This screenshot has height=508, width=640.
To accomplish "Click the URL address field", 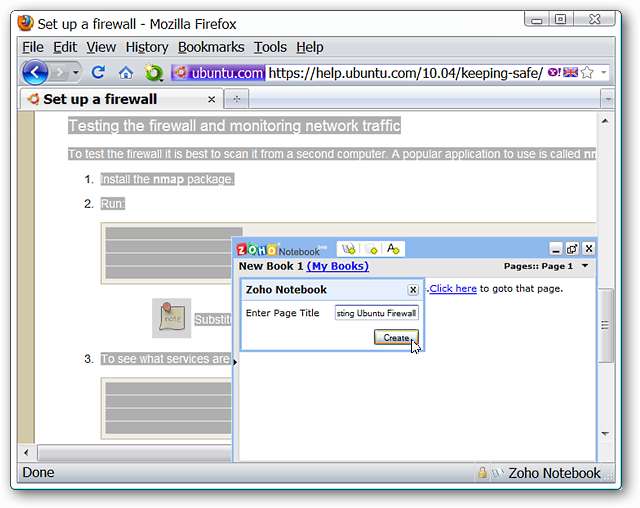I will coord(405,73).
